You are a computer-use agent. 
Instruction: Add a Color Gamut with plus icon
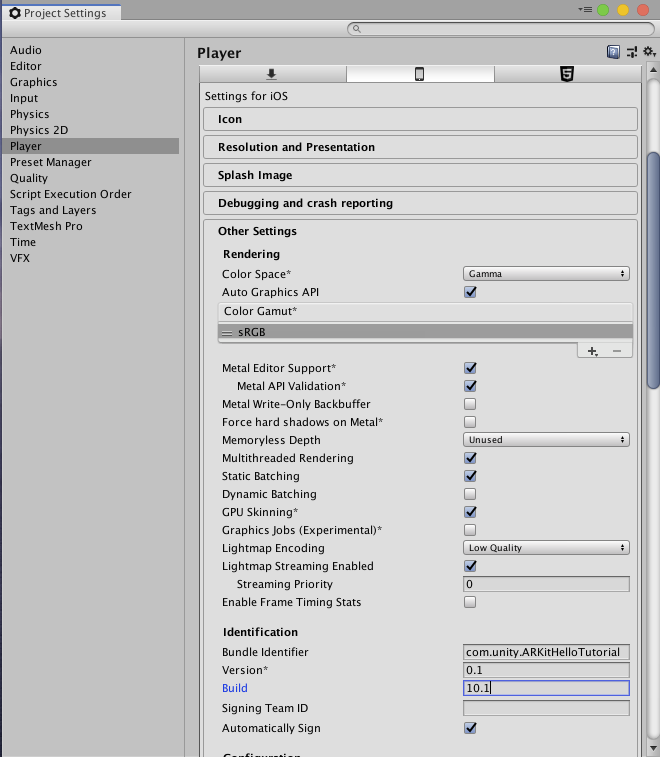592,351
